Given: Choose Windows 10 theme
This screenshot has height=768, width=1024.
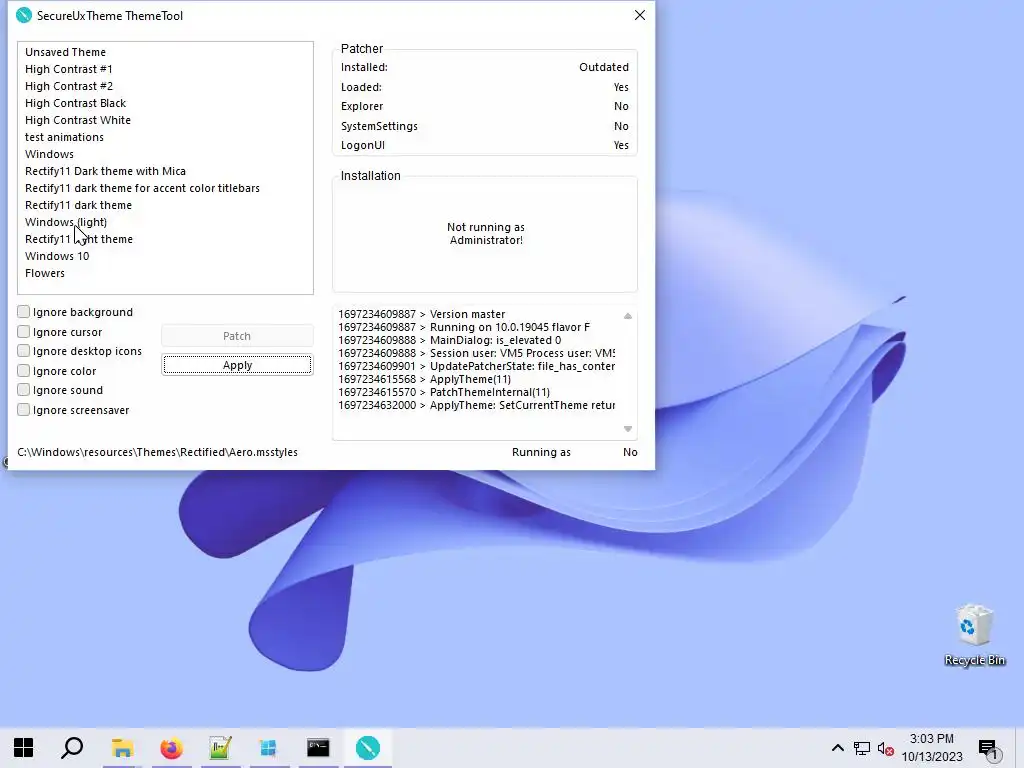Looking at the screenshot, I should pyautogui.click(x=57, y=256).
